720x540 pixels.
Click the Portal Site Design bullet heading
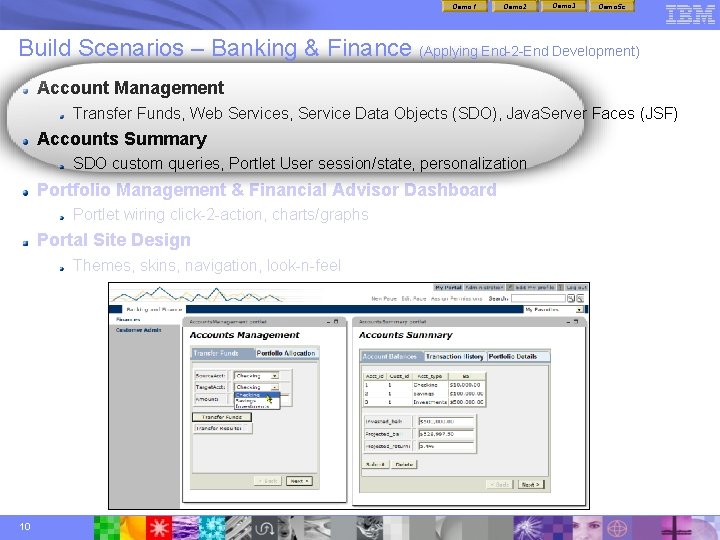113,240
